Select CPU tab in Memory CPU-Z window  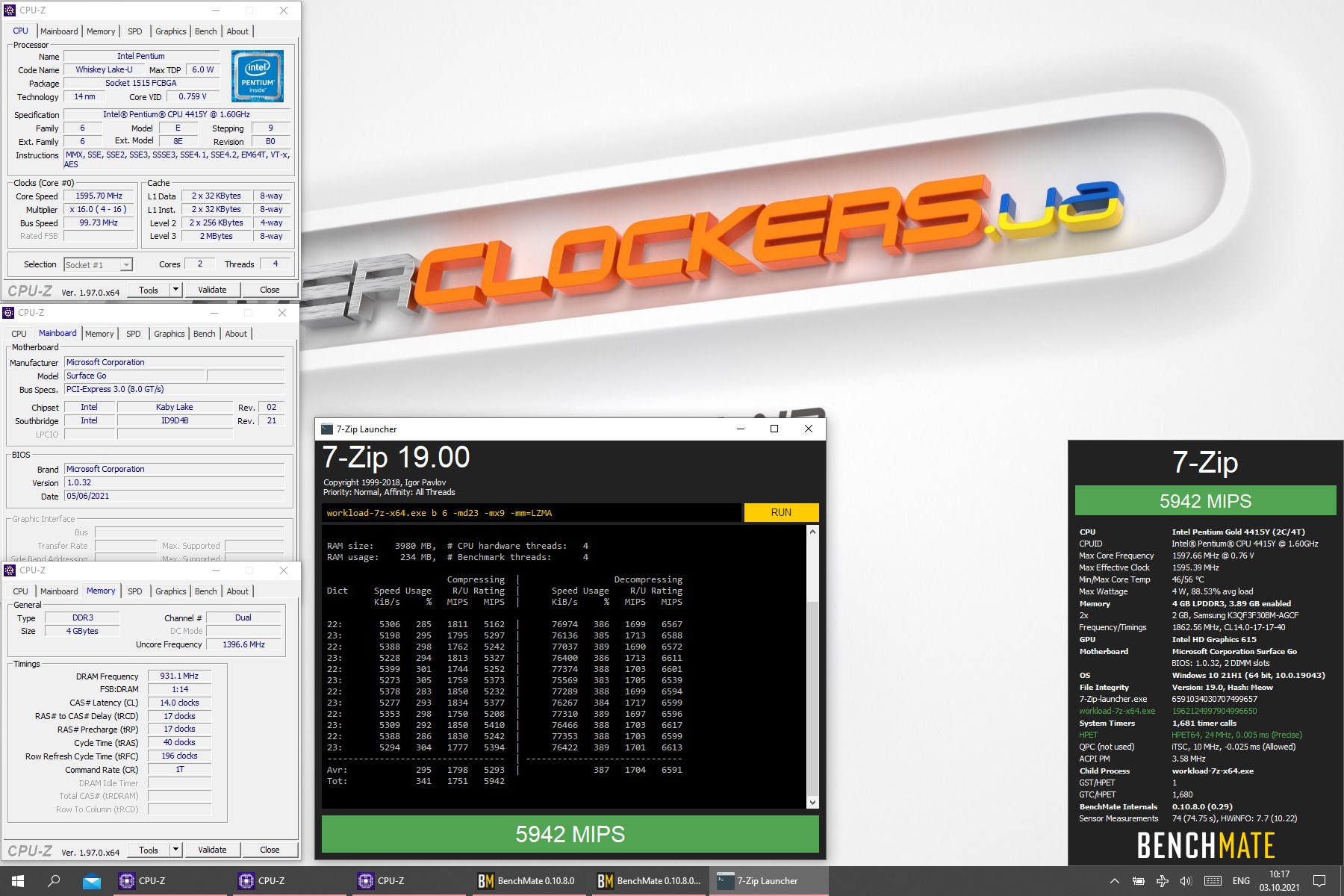click(x=21, y=591)
